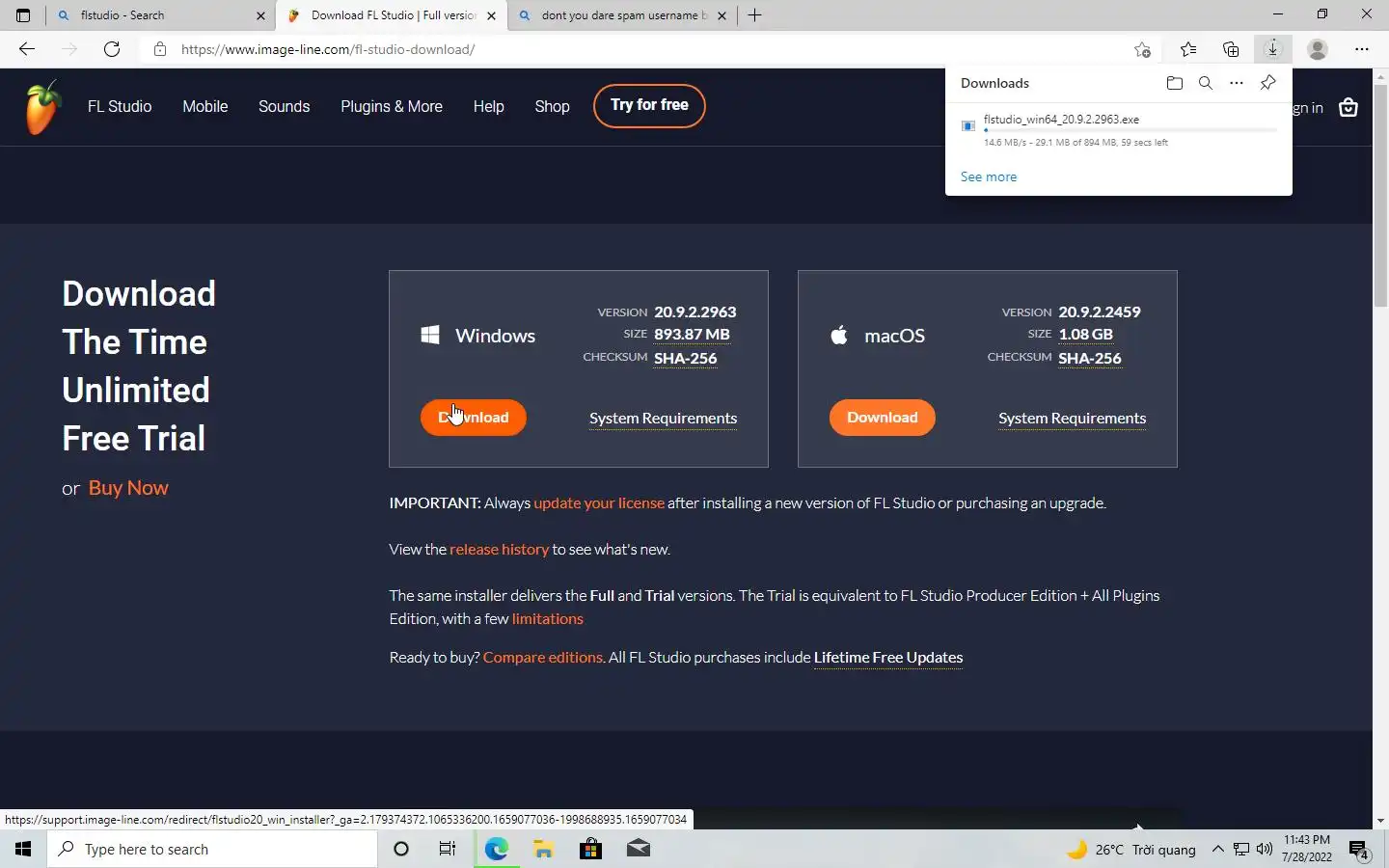
Task: Open the Compare editions link
Action: point(542,658)
